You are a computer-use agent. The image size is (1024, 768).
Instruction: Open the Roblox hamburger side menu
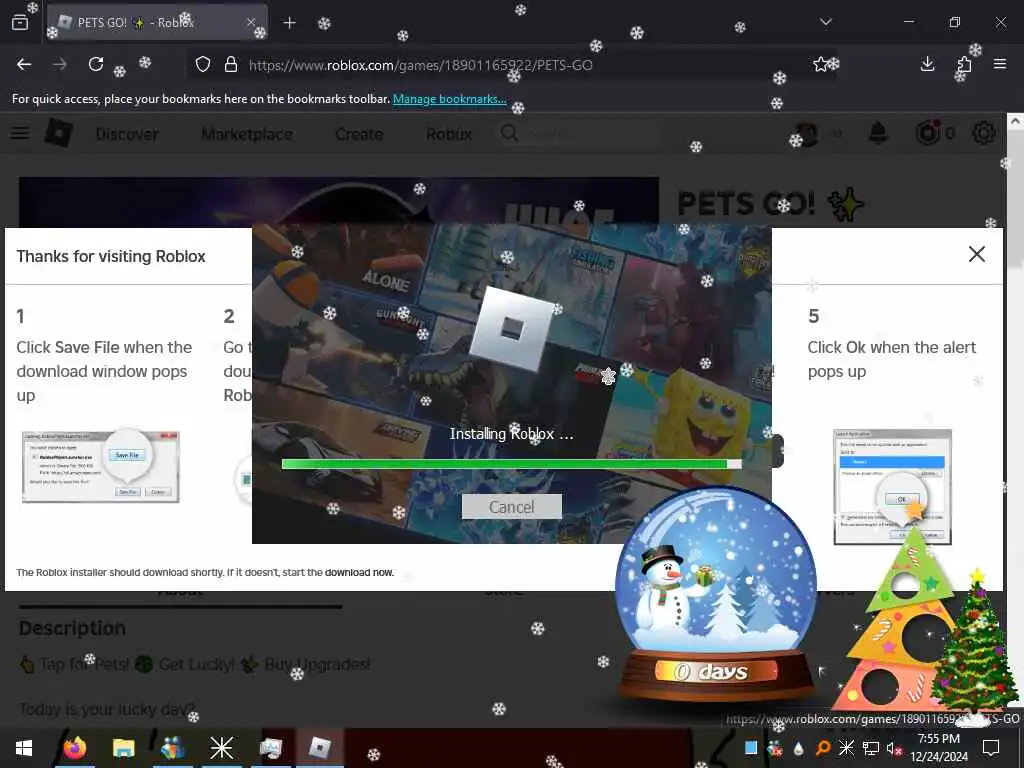(20, 134)
